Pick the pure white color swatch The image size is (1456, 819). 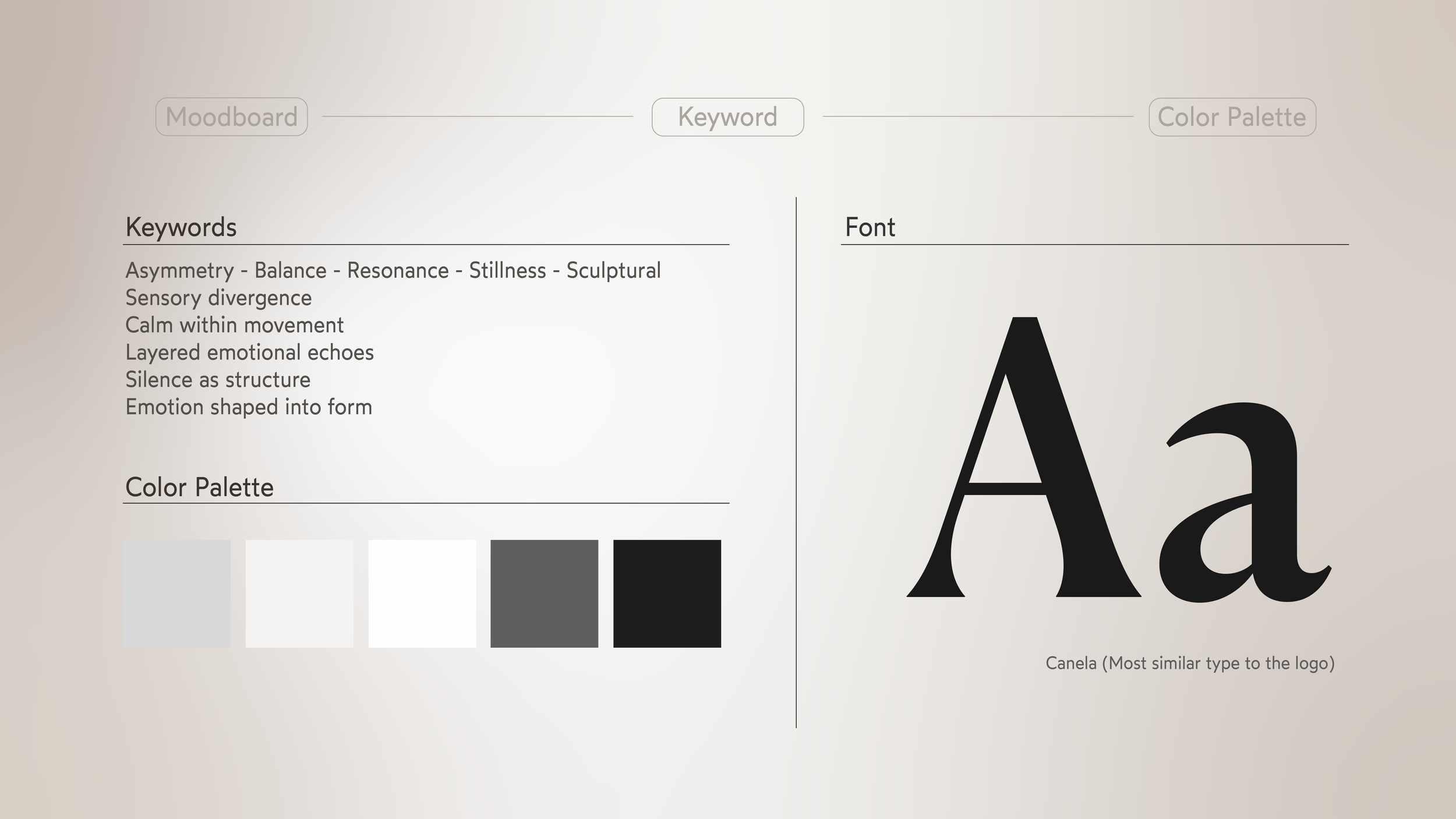pyautogui.click(x=422, y=594)
